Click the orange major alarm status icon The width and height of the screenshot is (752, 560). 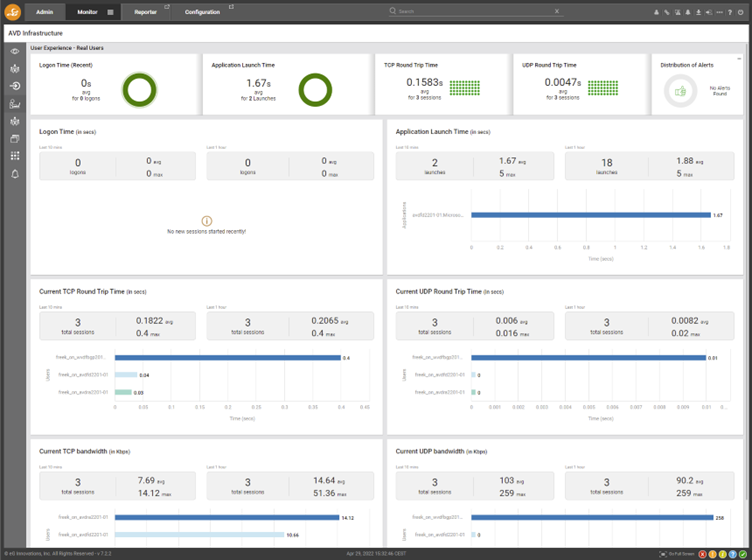713,554
